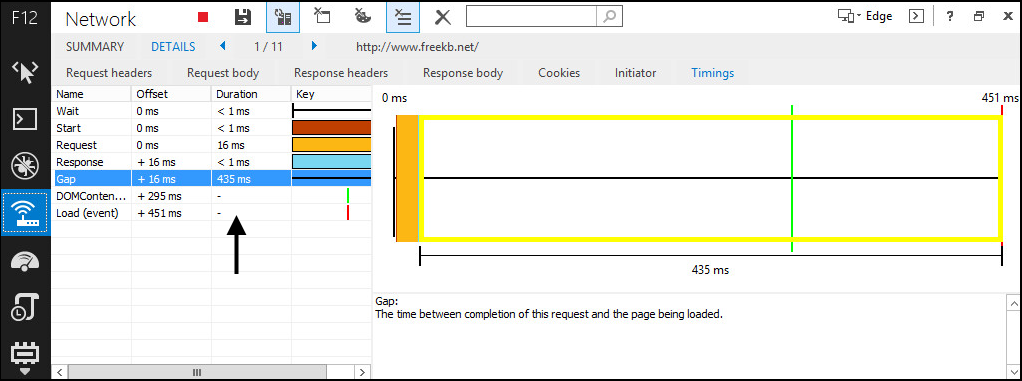Click the clear cookies icon

(x=363, y=16)
